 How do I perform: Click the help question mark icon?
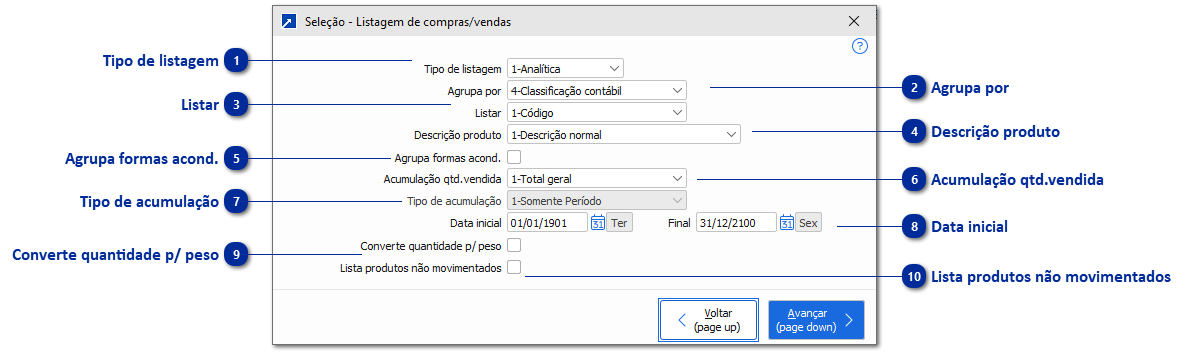pos(859,46)
